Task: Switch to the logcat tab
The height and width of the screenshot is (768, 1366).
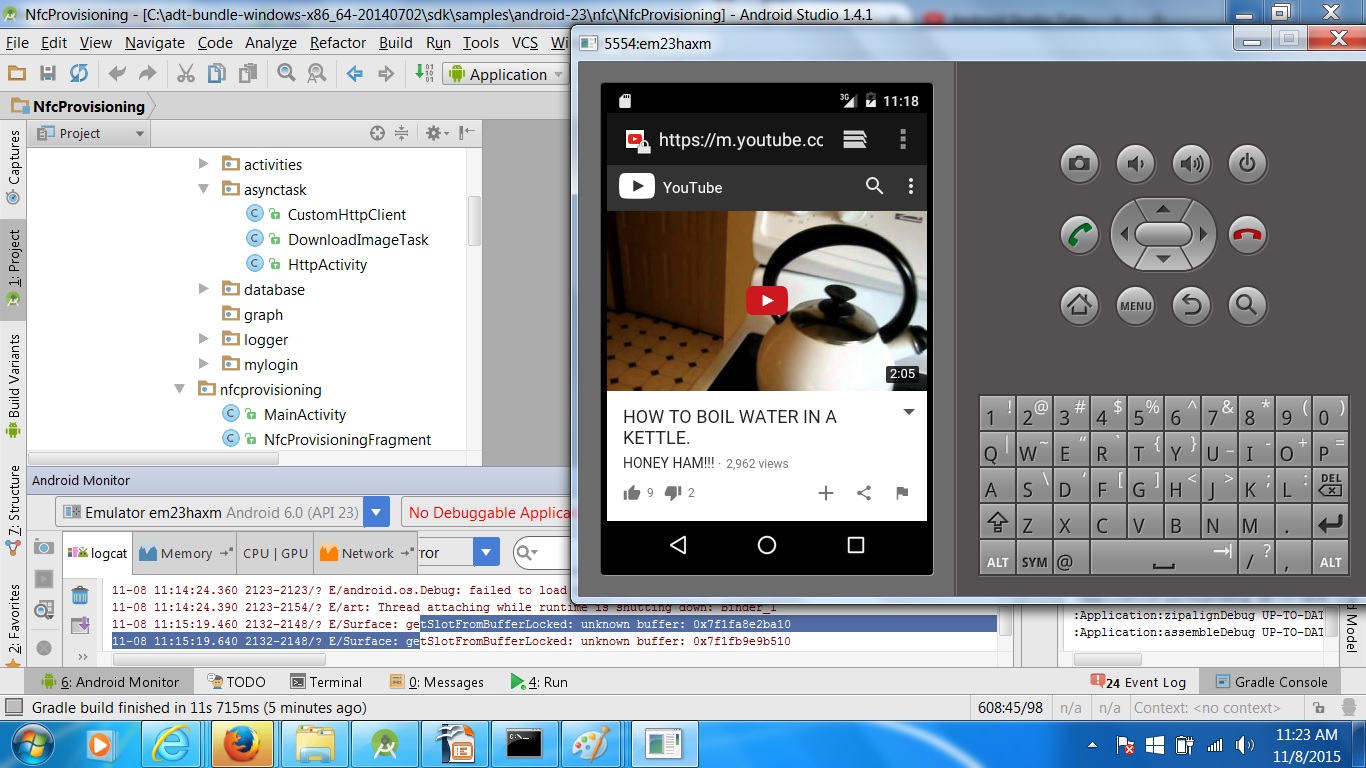Action: coord(100,553)
